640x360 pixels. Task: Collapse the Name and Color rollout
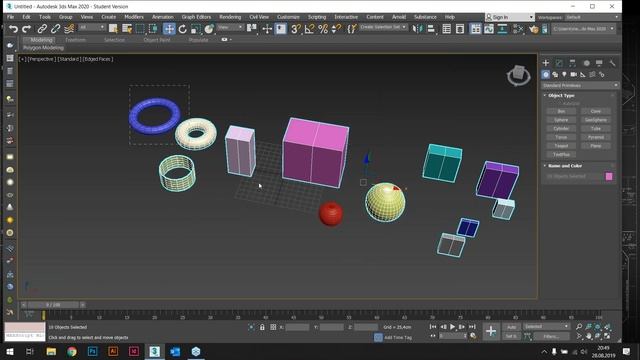point(565,166)
